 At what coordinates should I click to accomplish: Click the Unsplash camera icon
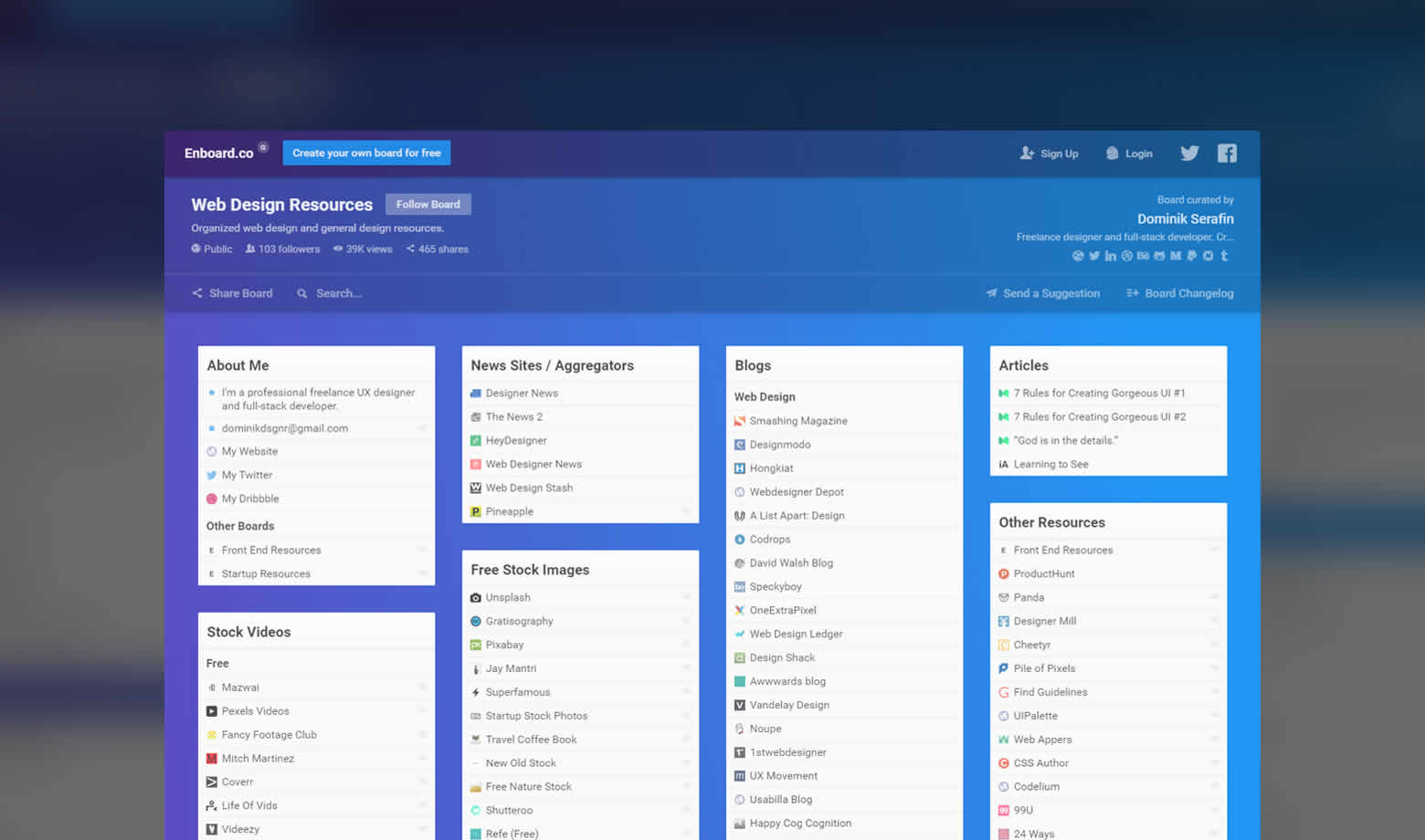coord(476,598)
